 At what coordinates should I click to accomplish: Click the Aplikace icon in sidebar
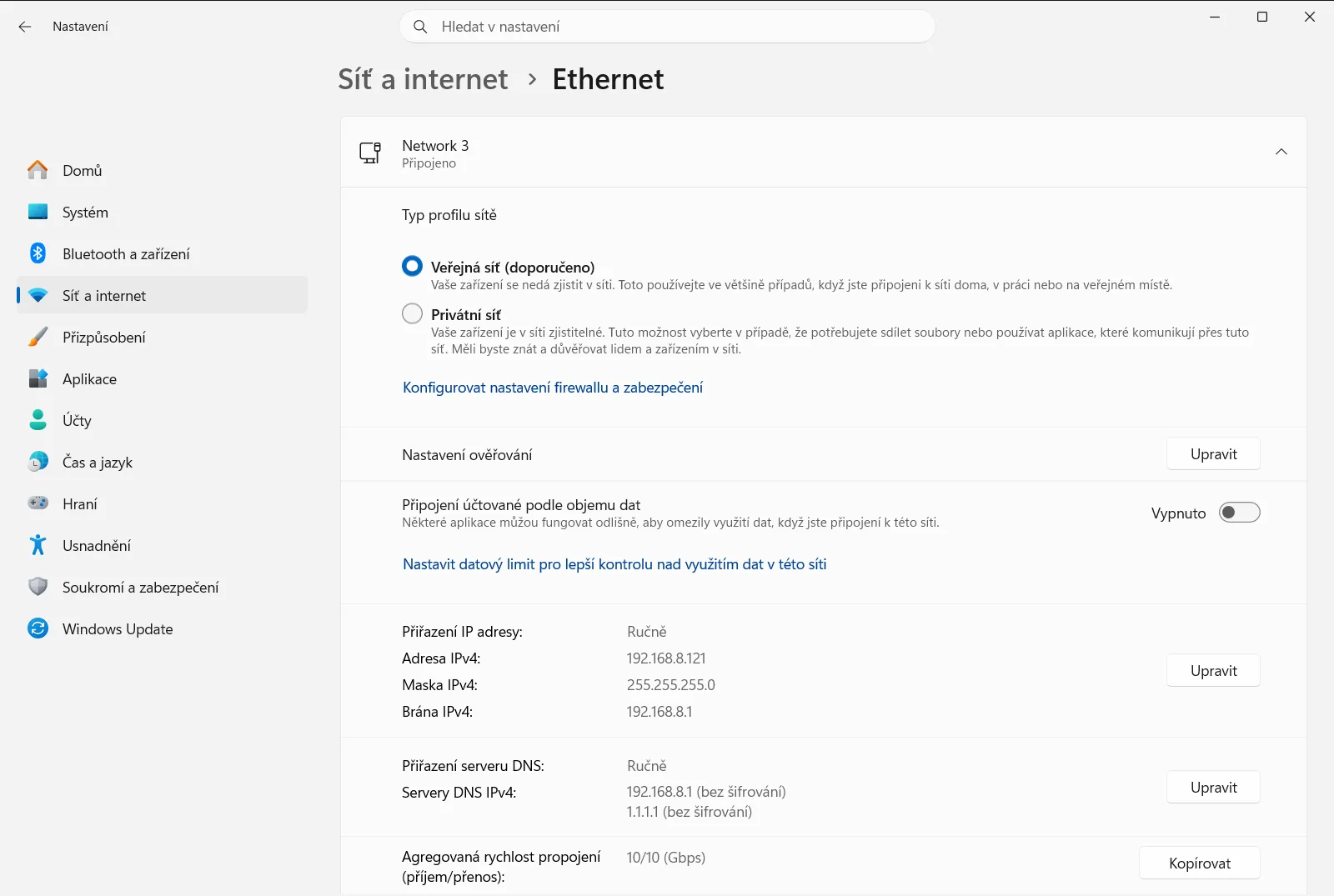pos(38,378)
